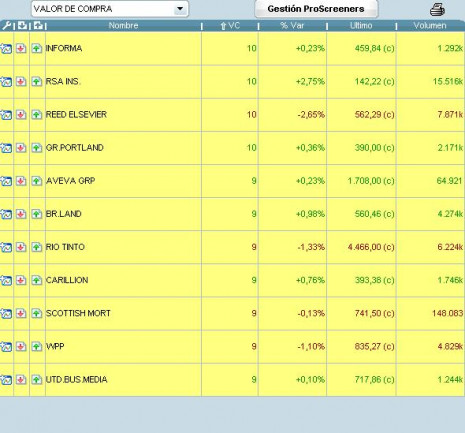Click red down-arrow icon for REED ELSEVIER
This screenshot has height=433, width=465.
tap(21, 115)
